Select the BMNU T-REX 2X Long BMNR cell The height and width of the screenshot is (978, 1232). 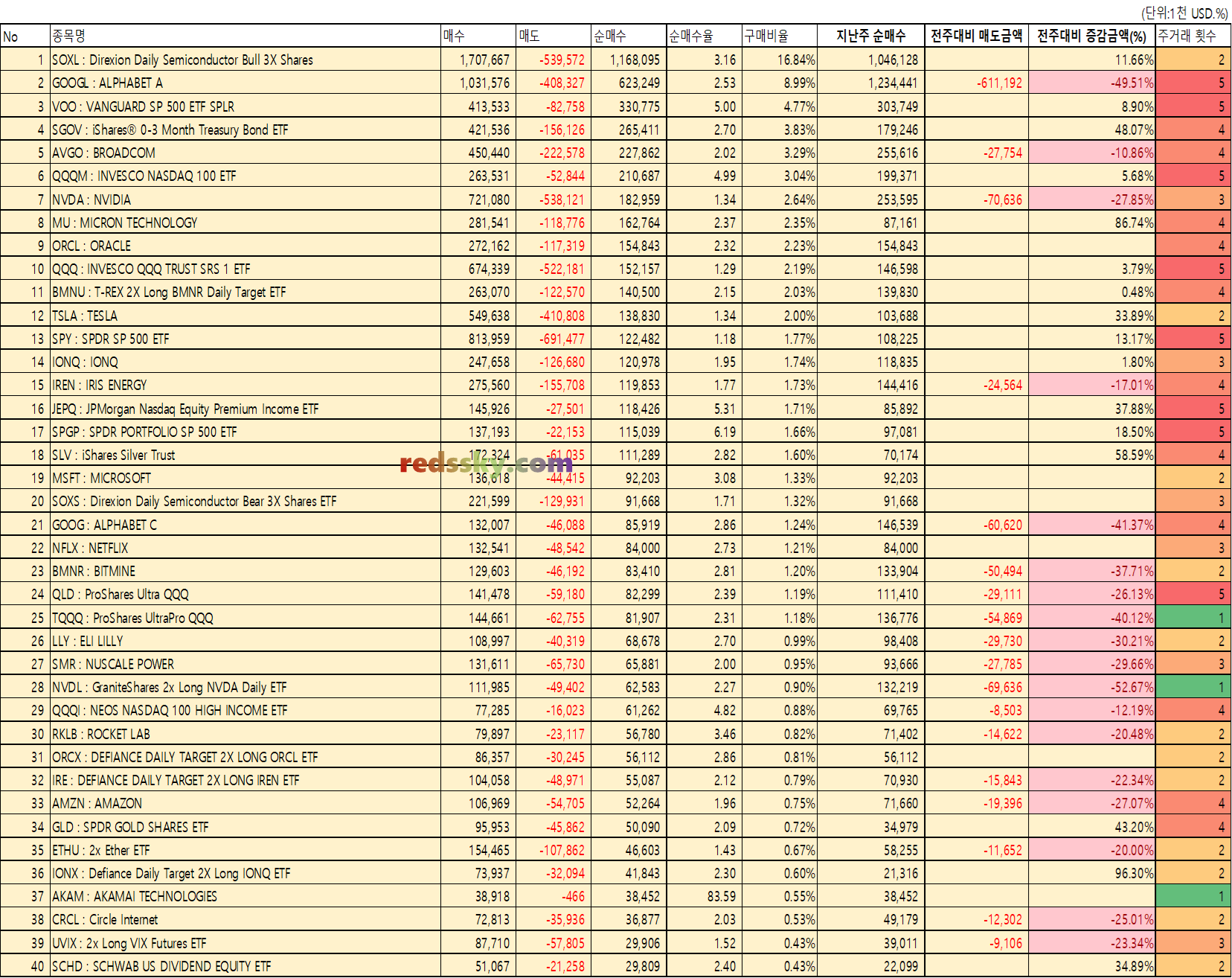pos(246,292)
